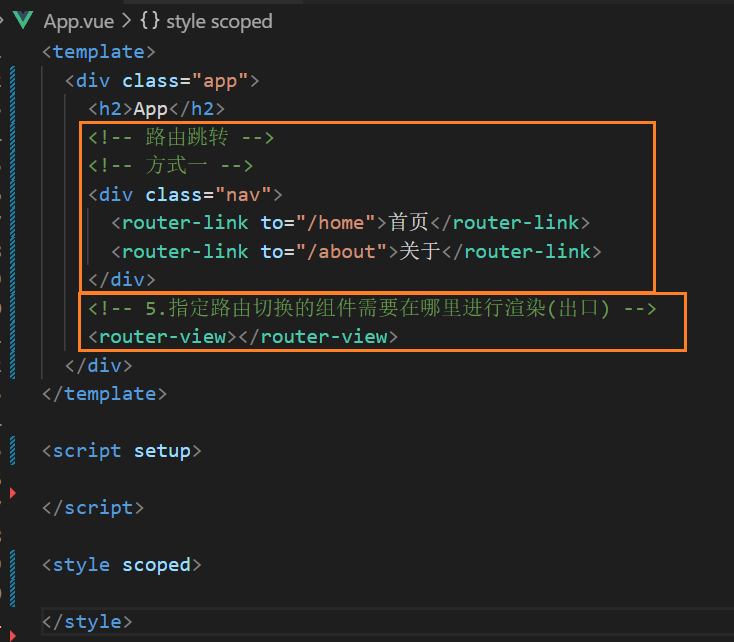Click the closing </template> tag
The image size is (734, 642).
tap(104, 394)
